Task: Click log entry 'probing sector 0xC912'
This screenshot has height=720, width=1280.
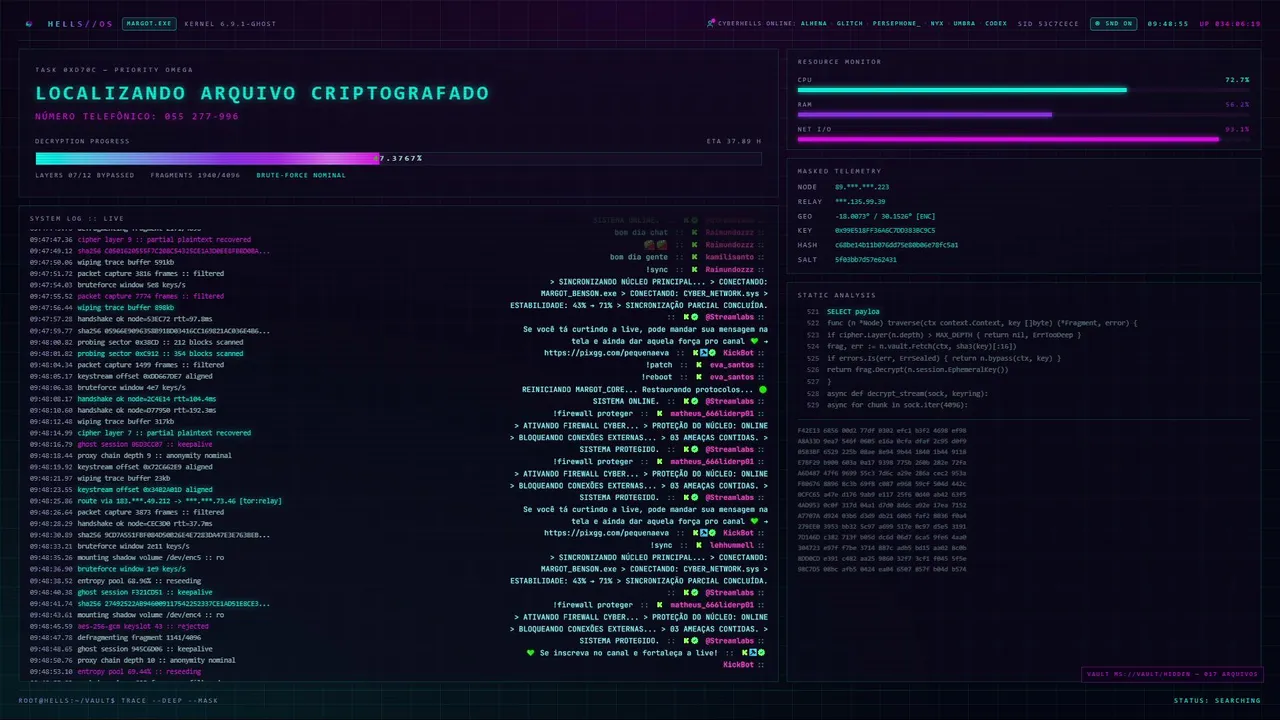Action: pyautogui.click(x=160, y=353)
